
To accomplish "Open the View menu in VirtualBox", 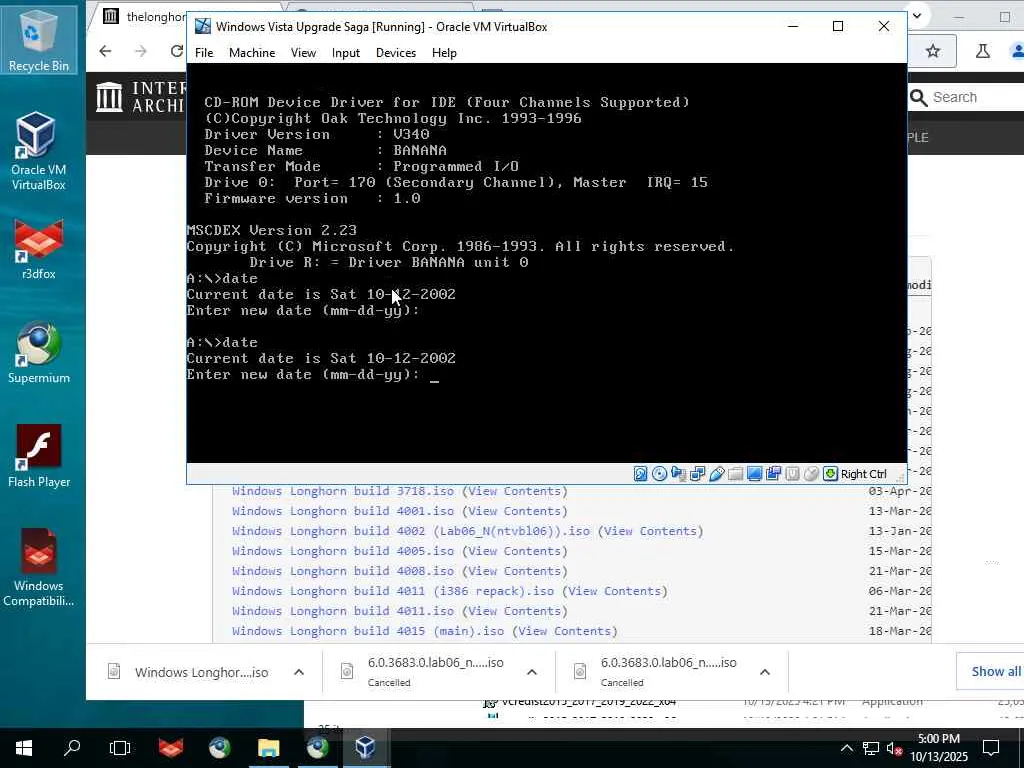I will [x=303, y=53].
